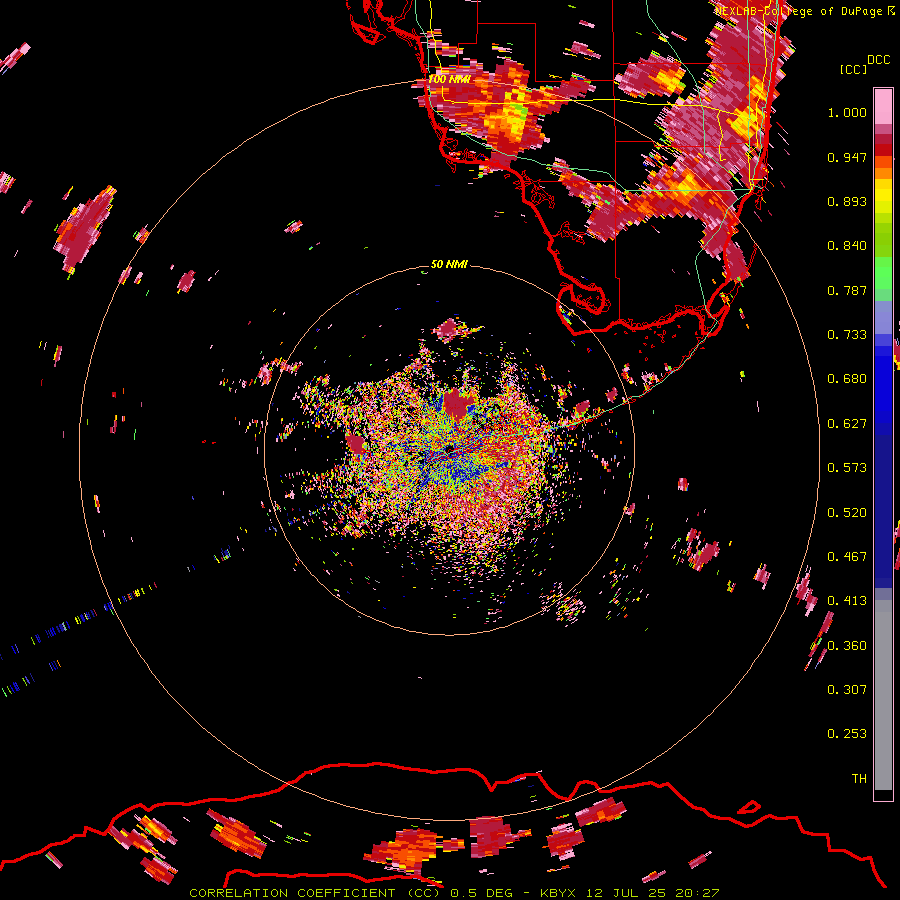
Task: Click the 0.467 scale value
Action: pos(847,557)
